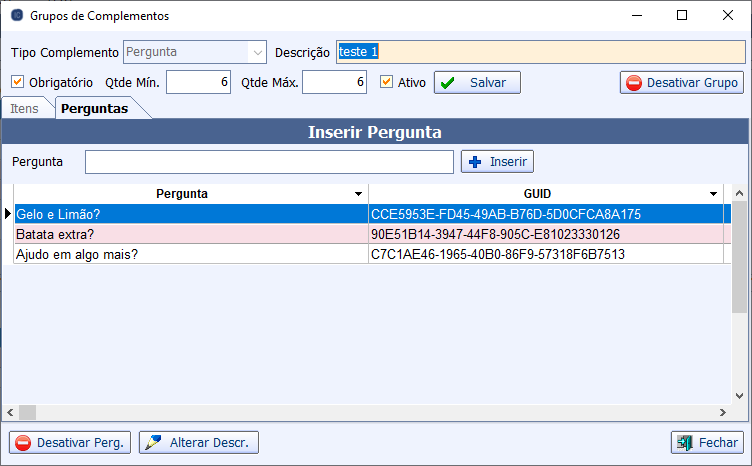Open the GUID column filter arrow
This screenshot has height=466, width=752.
point(713,194)
